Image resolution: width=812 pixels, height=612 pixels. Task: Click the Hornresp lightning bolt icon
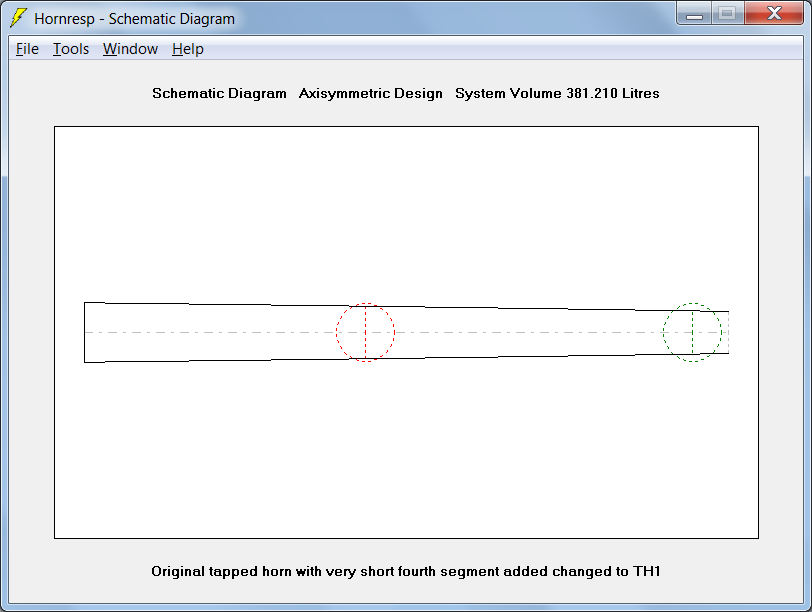[19, 18]
